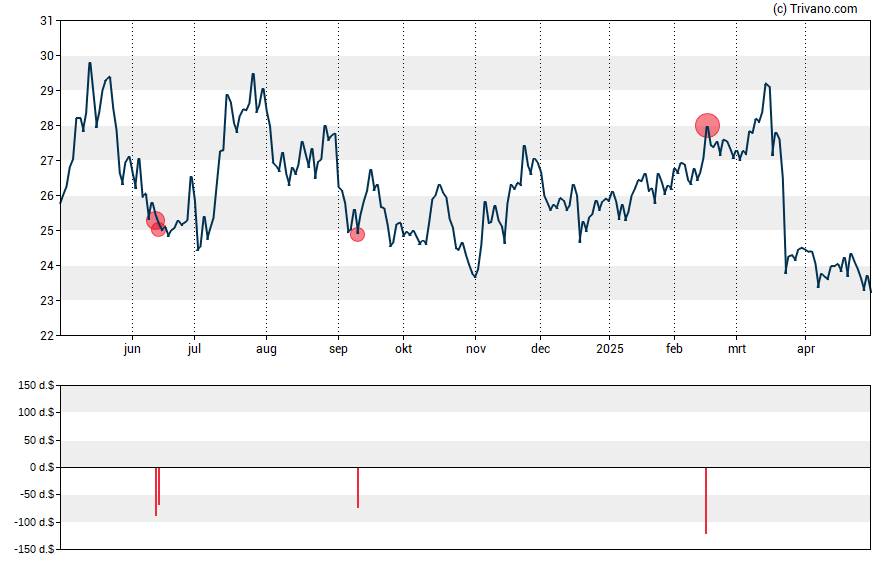Click the shorter red bar in June

159,486
